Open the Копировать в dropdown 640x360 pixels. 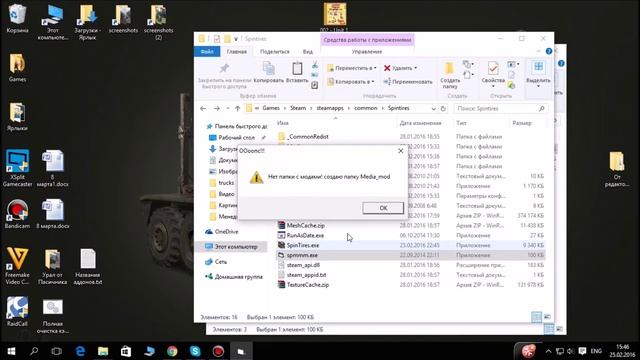(351, 82)
